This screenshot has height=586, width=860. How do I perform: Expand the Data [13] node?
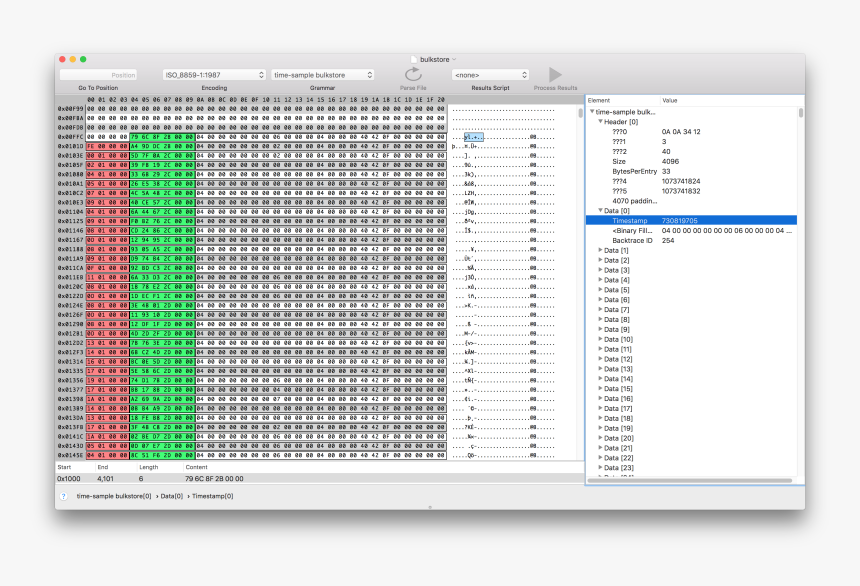[x=601, y=369]
